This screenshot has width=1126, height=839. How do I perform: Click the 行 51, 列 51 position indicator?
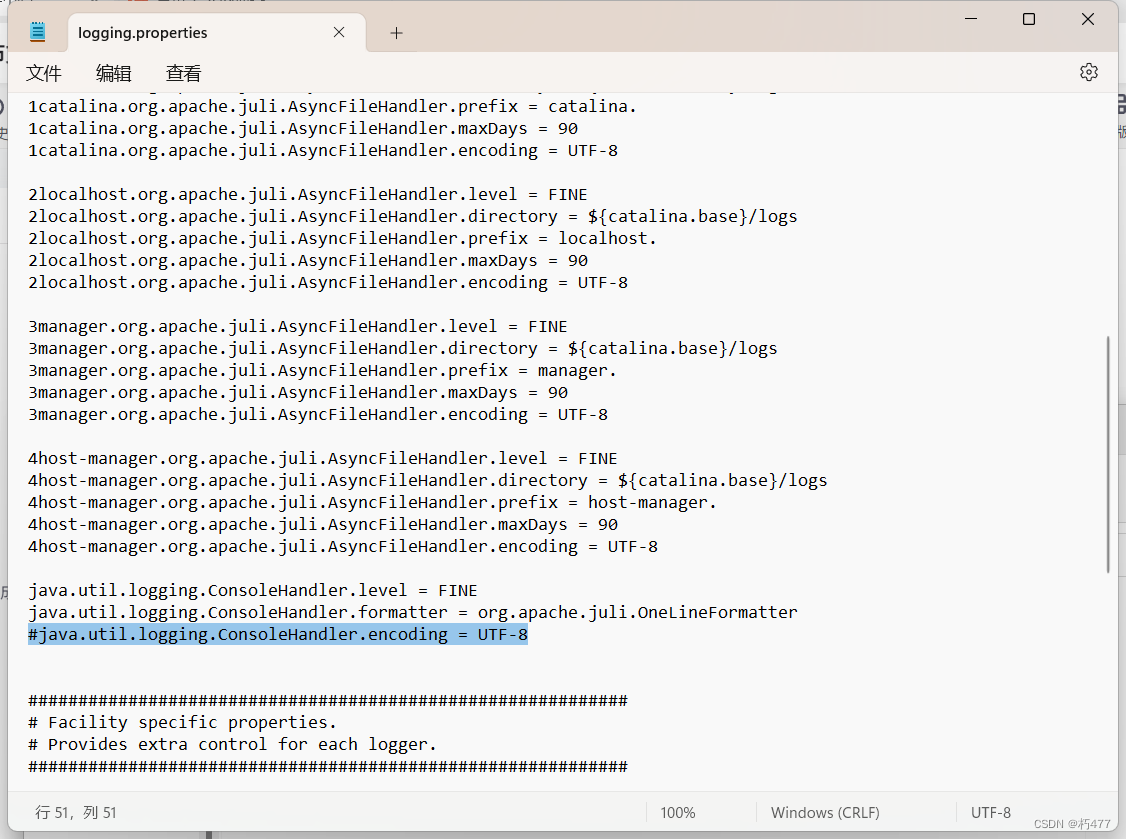point(76,812)
